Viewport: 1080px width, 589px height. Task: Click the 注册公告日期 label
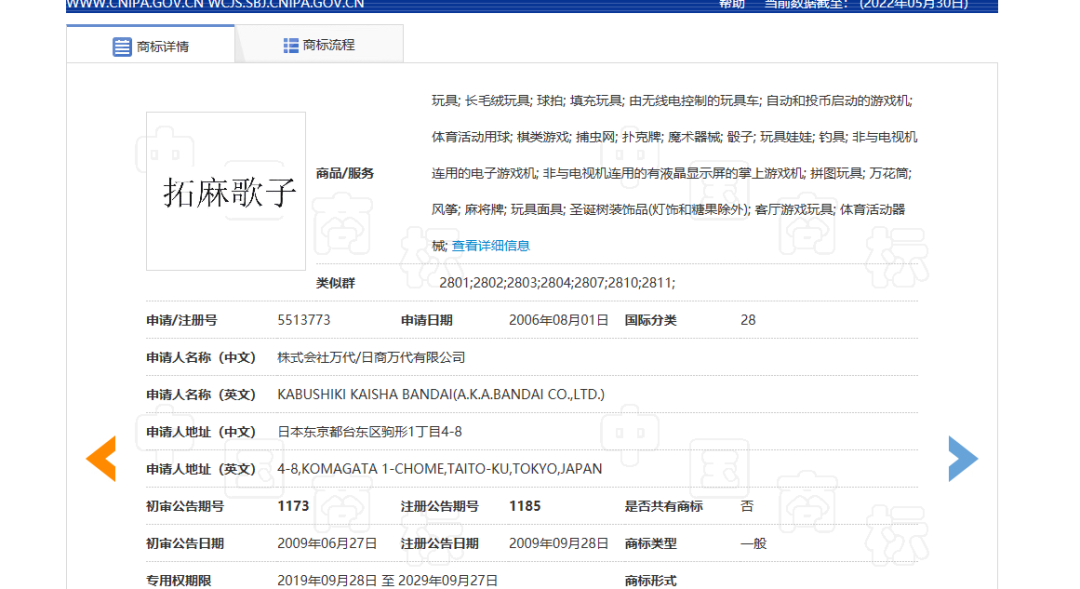[440, 544]
